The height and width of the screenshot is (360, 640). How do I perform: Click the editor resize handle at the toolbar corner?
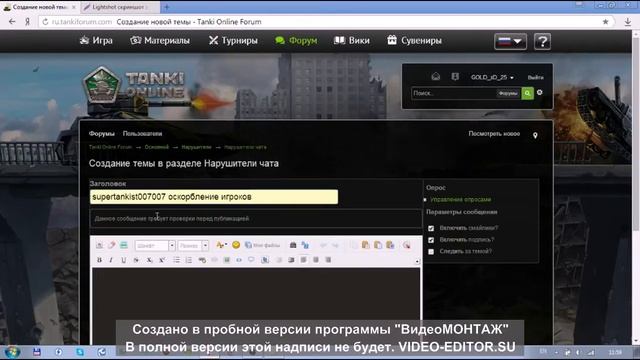(417, 262)
